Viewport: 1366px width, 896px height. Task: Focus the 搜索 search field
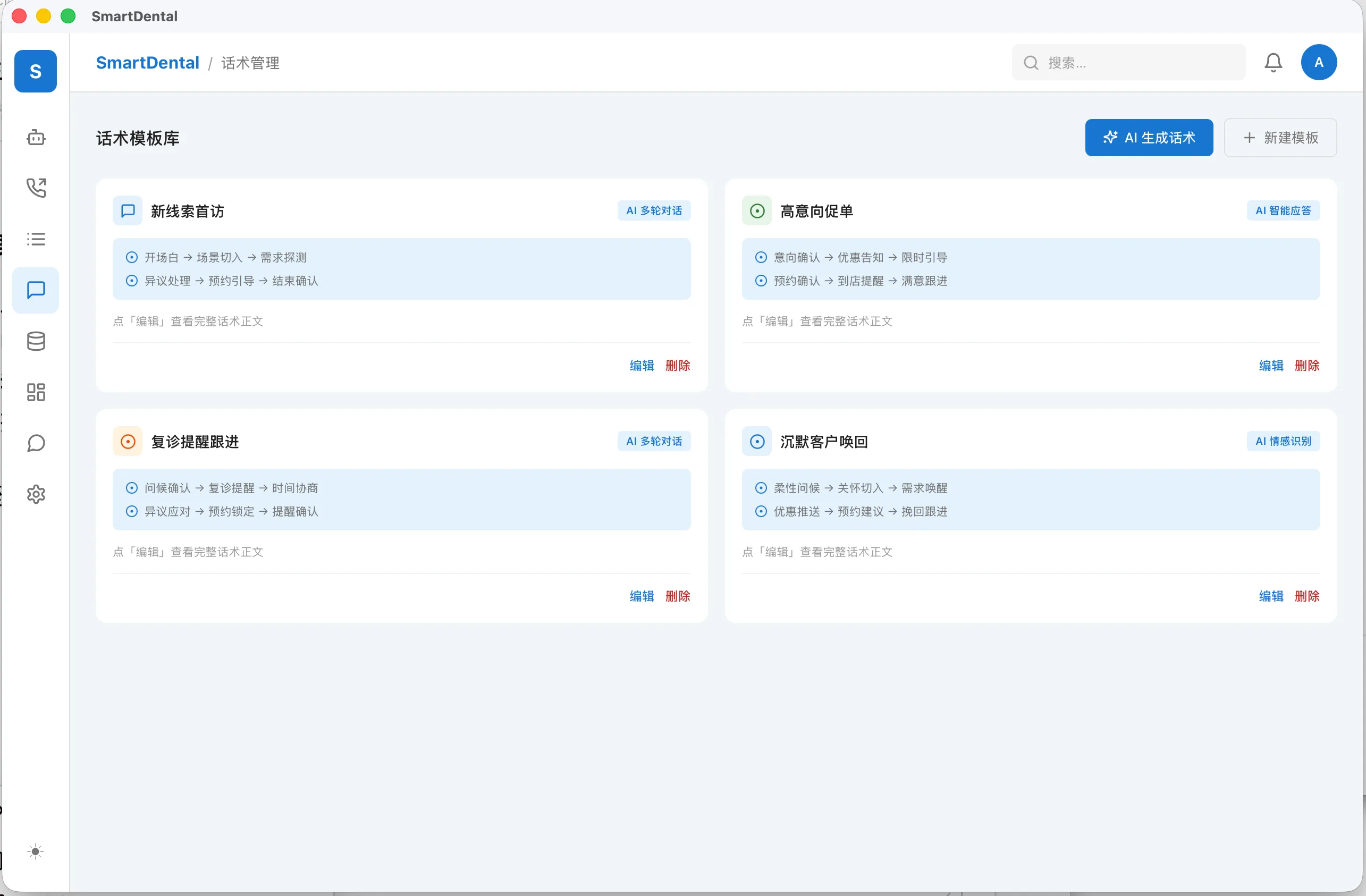pyautogui.click(x=1128, y=63)
